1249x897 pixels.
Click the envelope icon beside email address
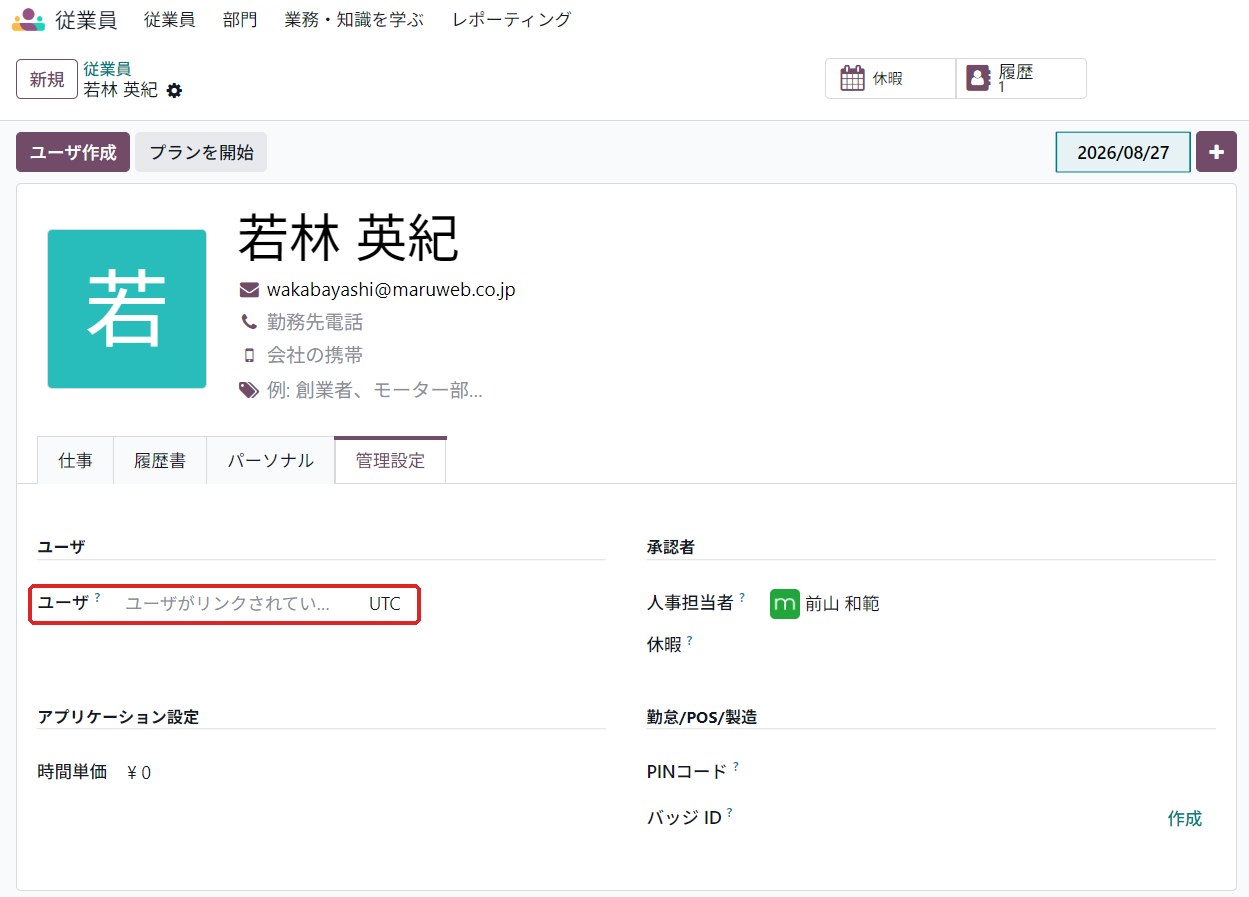(x=249, y=290)
